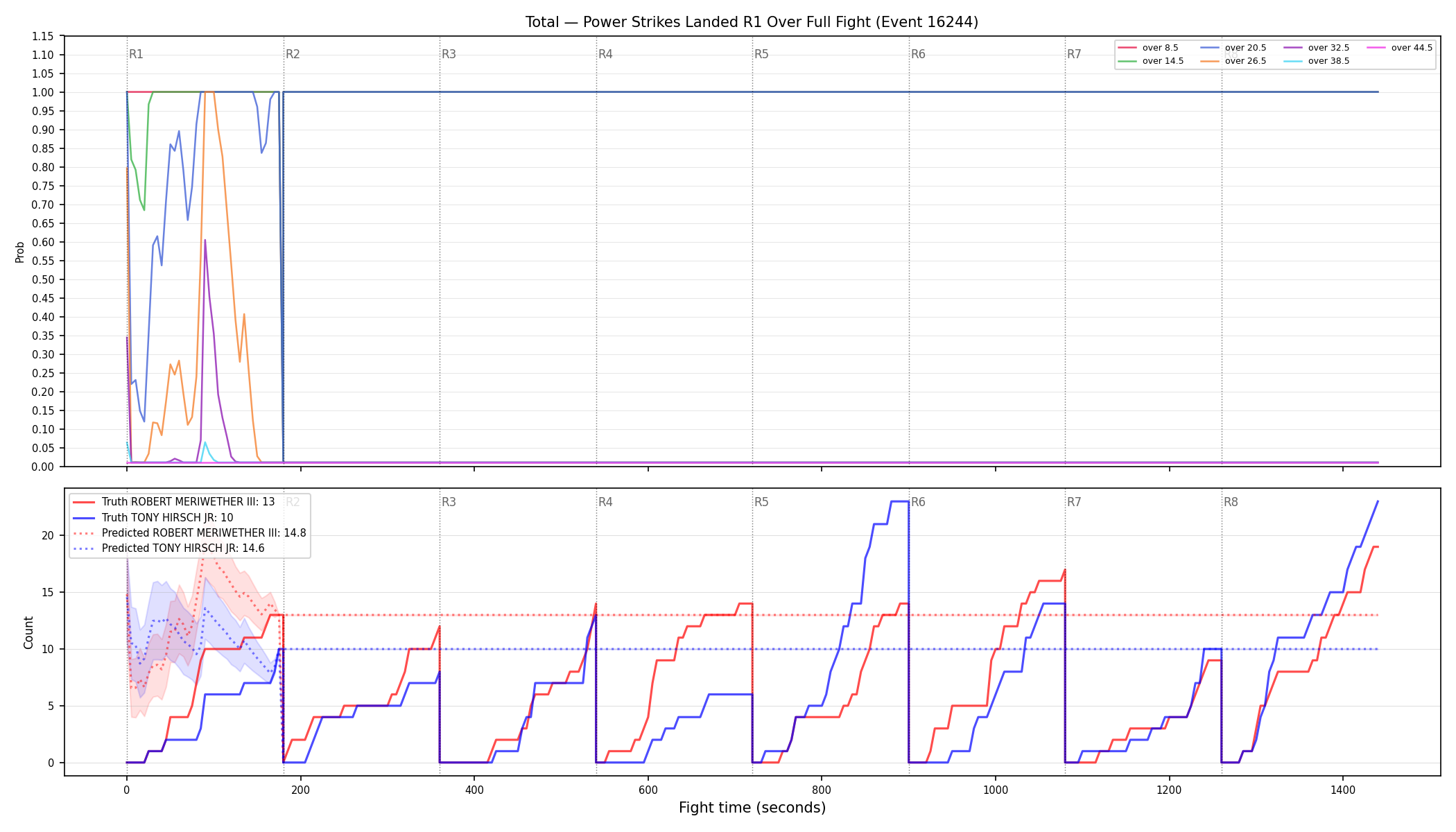Click the 600 tick on the time axis
Image resolution: width=1456 pixels, height=832 pixels.
point(648,790)
